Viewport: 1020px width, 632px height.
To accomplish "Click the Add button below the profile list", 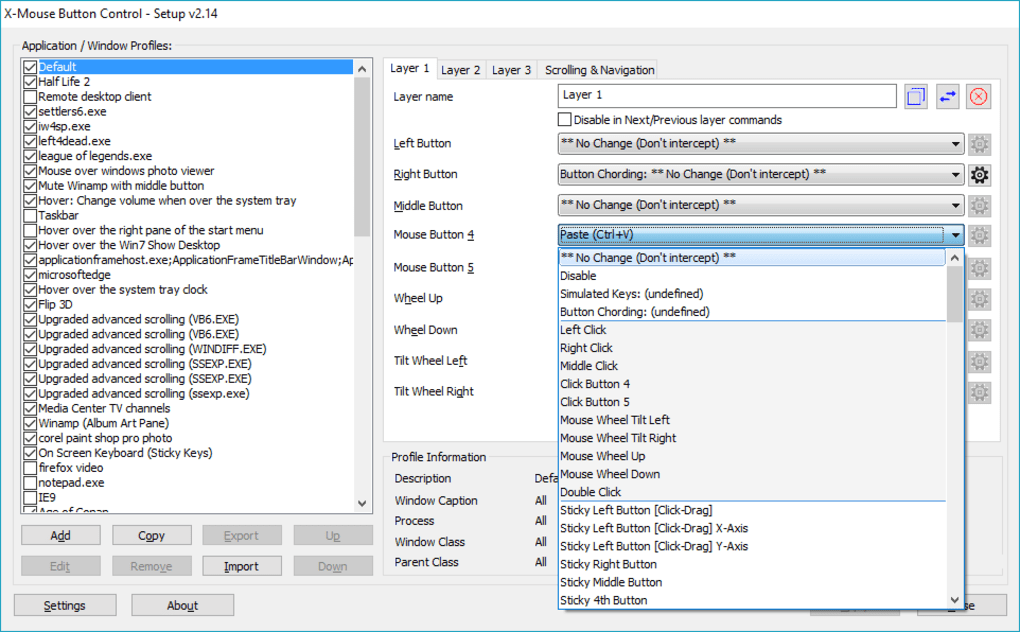I will click(x=60, y=534).
